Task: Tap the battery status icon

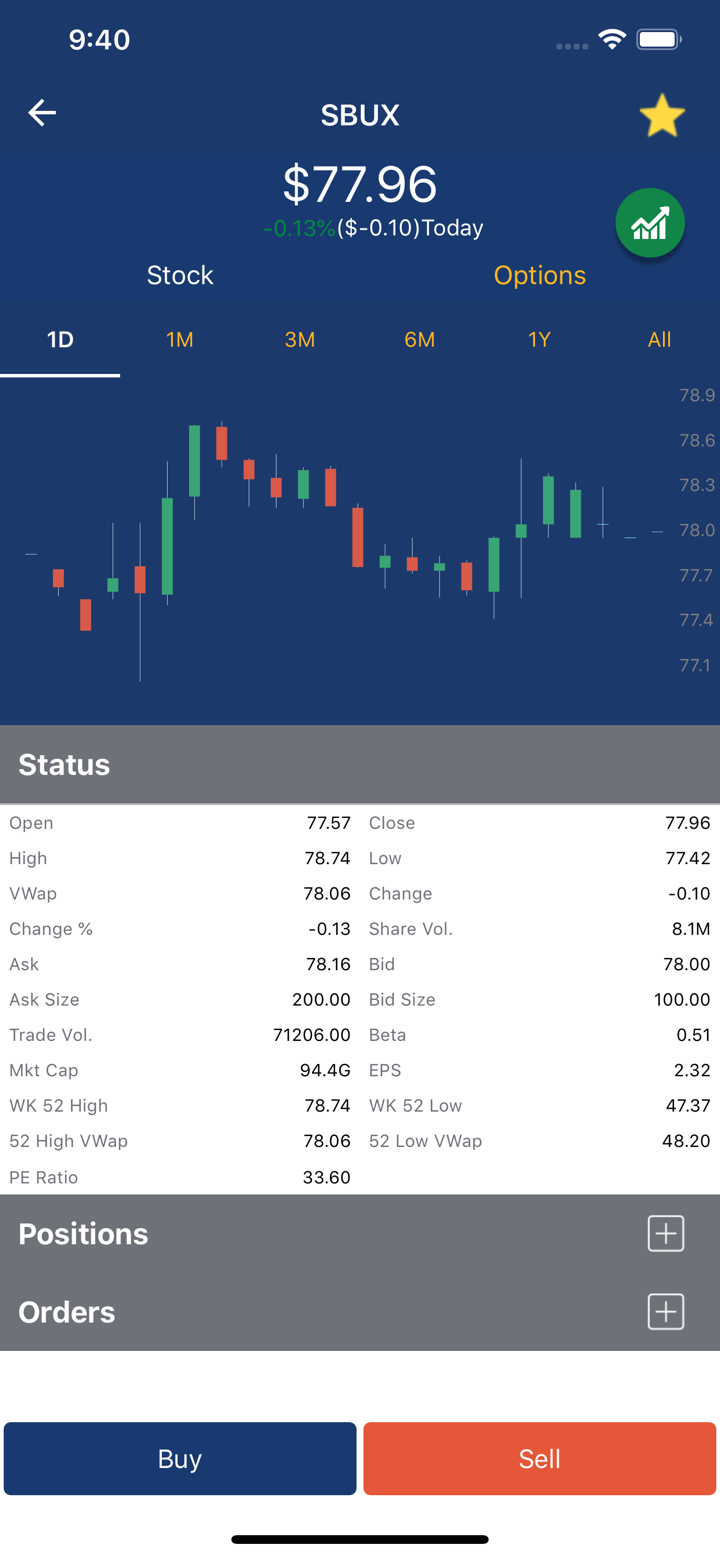Action: pyautogui.click(x=659, y=40)
